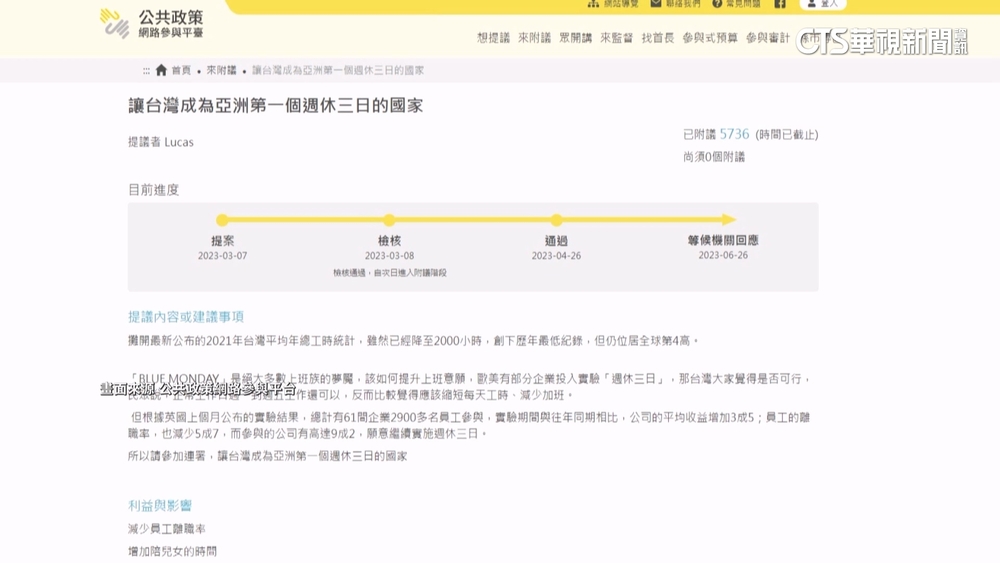1000x563 pixels.
Task: Click the 提案 progress step marker
Action: coord(222,220)
